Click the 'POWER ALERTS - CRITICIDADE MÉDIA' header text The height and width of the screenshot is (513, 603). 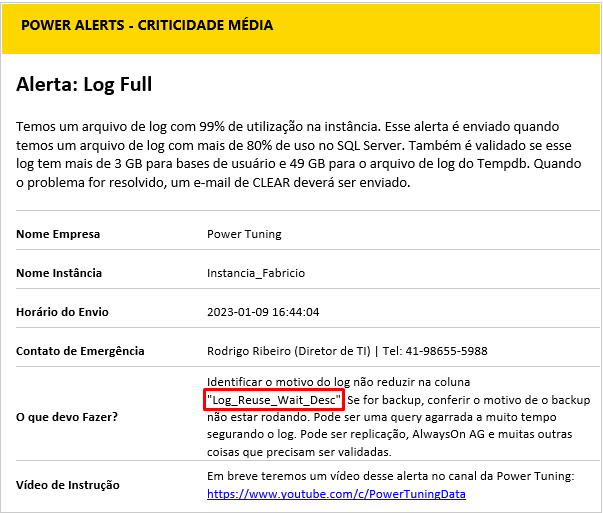tap(147, 25)
